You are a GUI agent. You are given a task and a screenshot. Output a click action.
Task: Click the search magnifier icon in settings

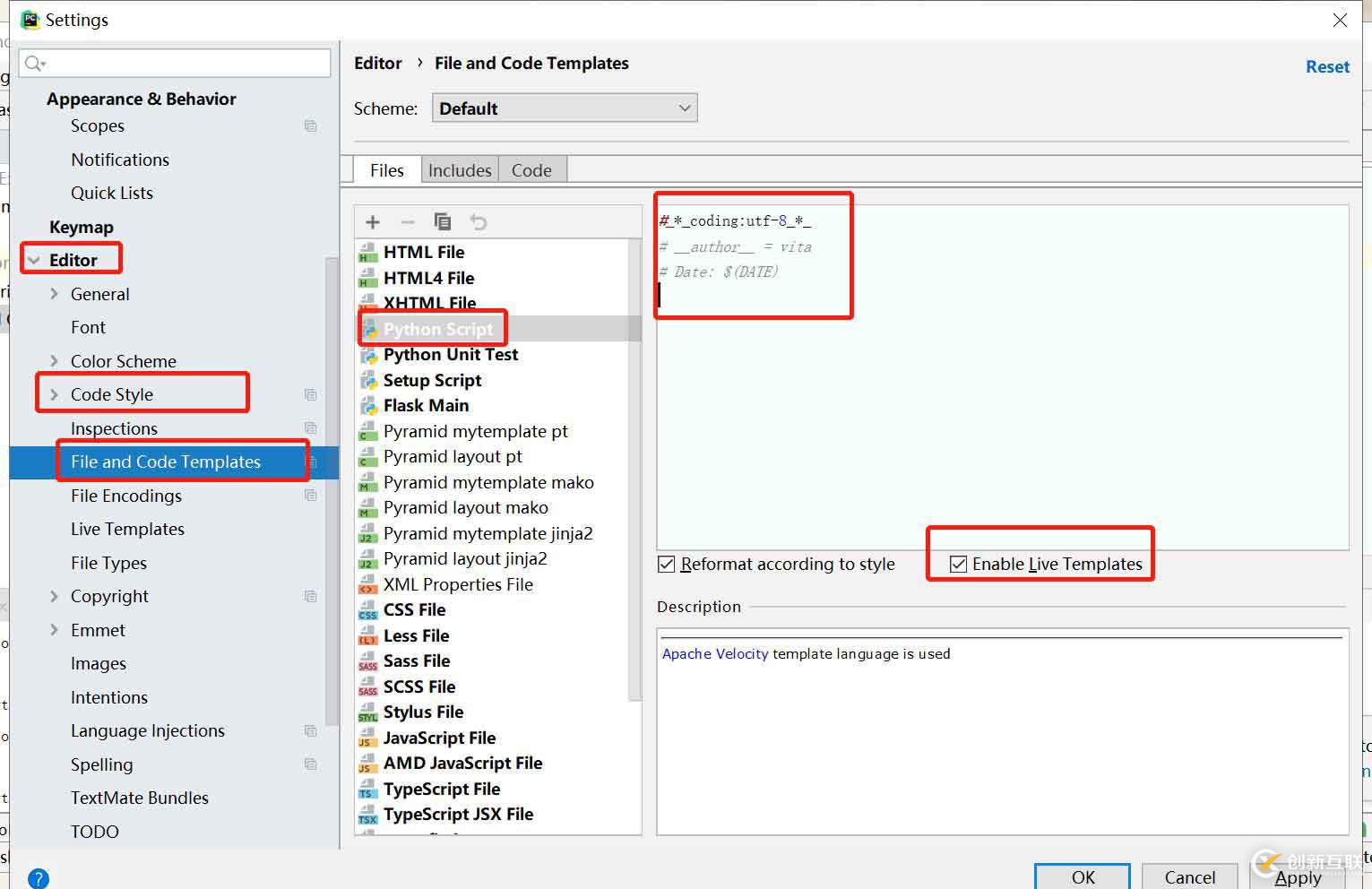point(35,63)
